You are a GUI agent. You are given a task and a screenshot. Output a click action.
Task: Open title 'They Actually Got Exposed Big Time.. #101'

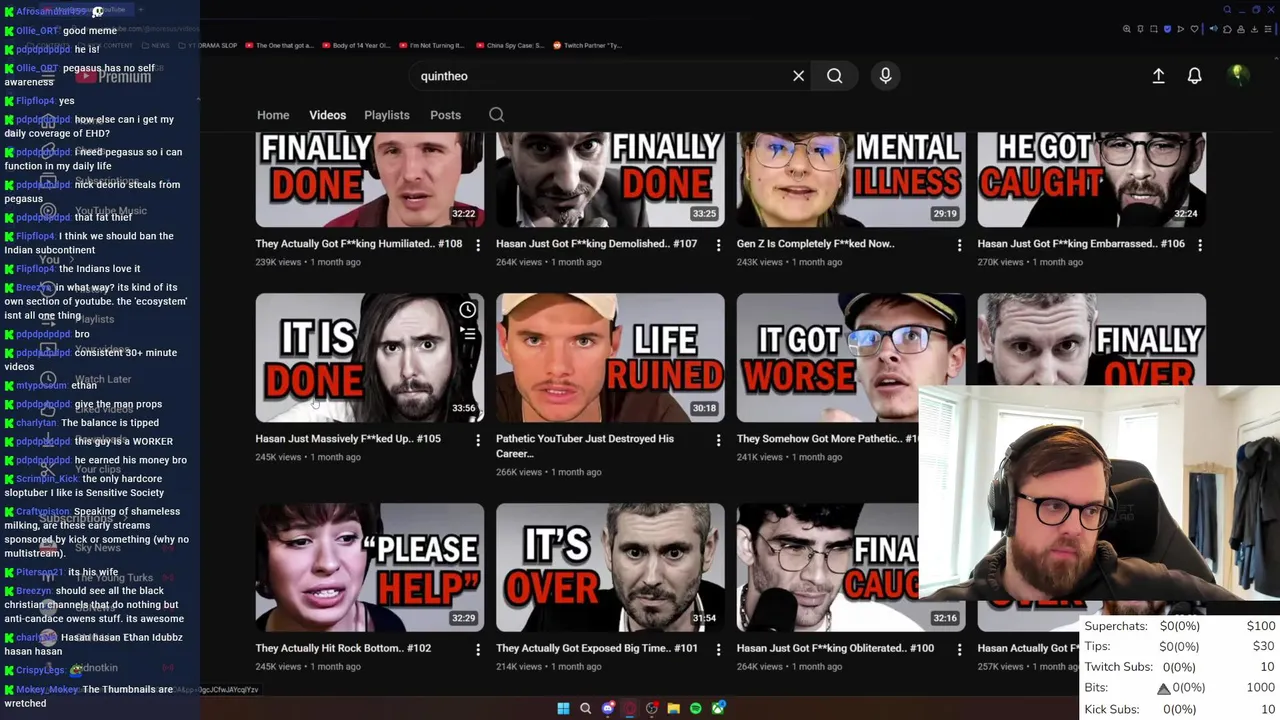(596, 648)
